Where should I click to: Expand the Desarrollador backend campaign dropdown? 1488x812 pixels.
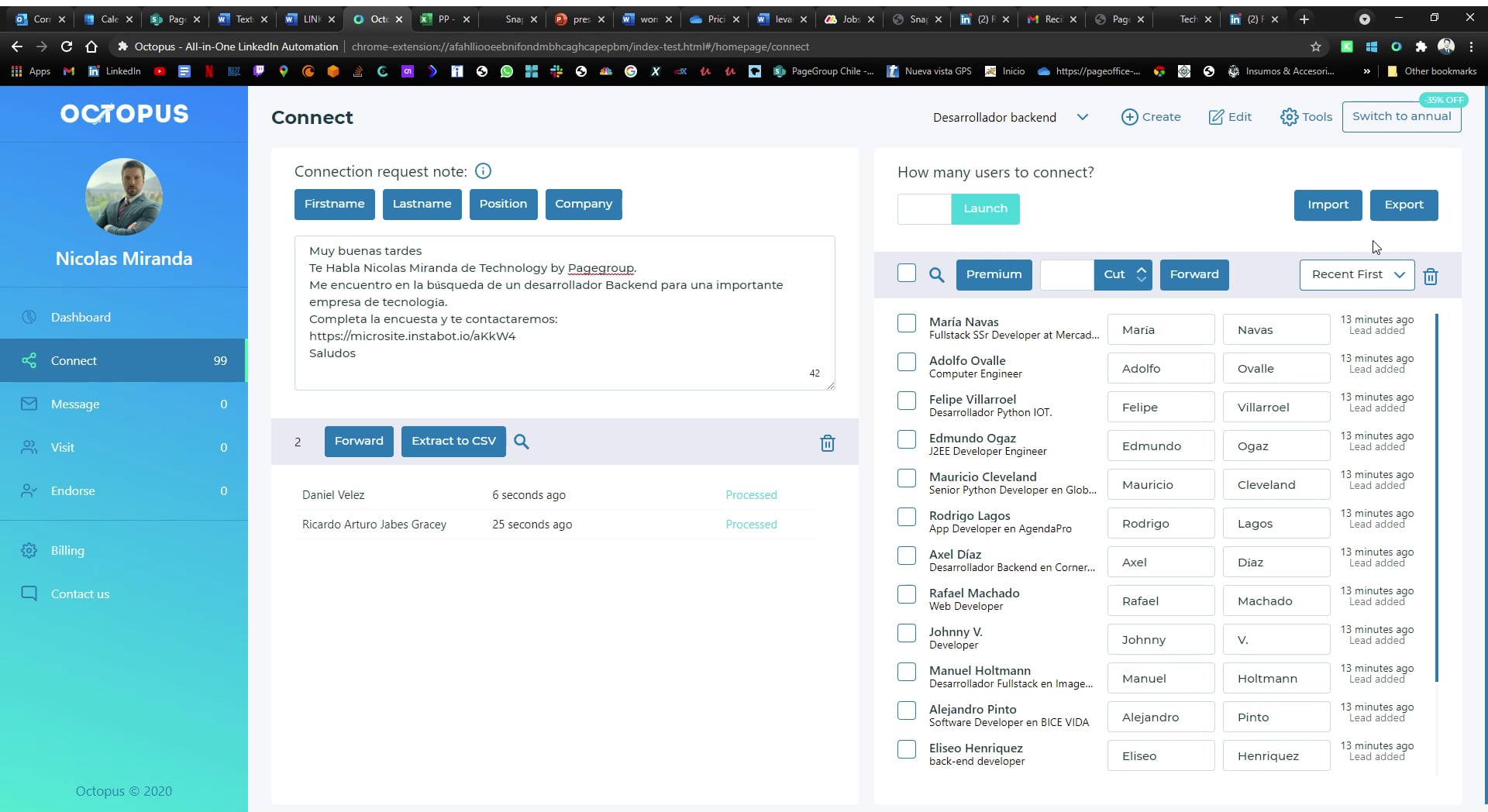point(1011,117)
